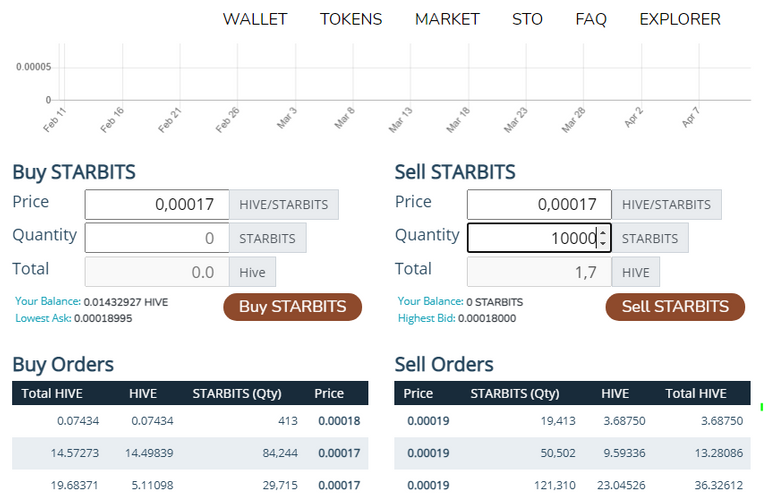Select sell order HIVE value 23.04526

[x=621, y=485]
